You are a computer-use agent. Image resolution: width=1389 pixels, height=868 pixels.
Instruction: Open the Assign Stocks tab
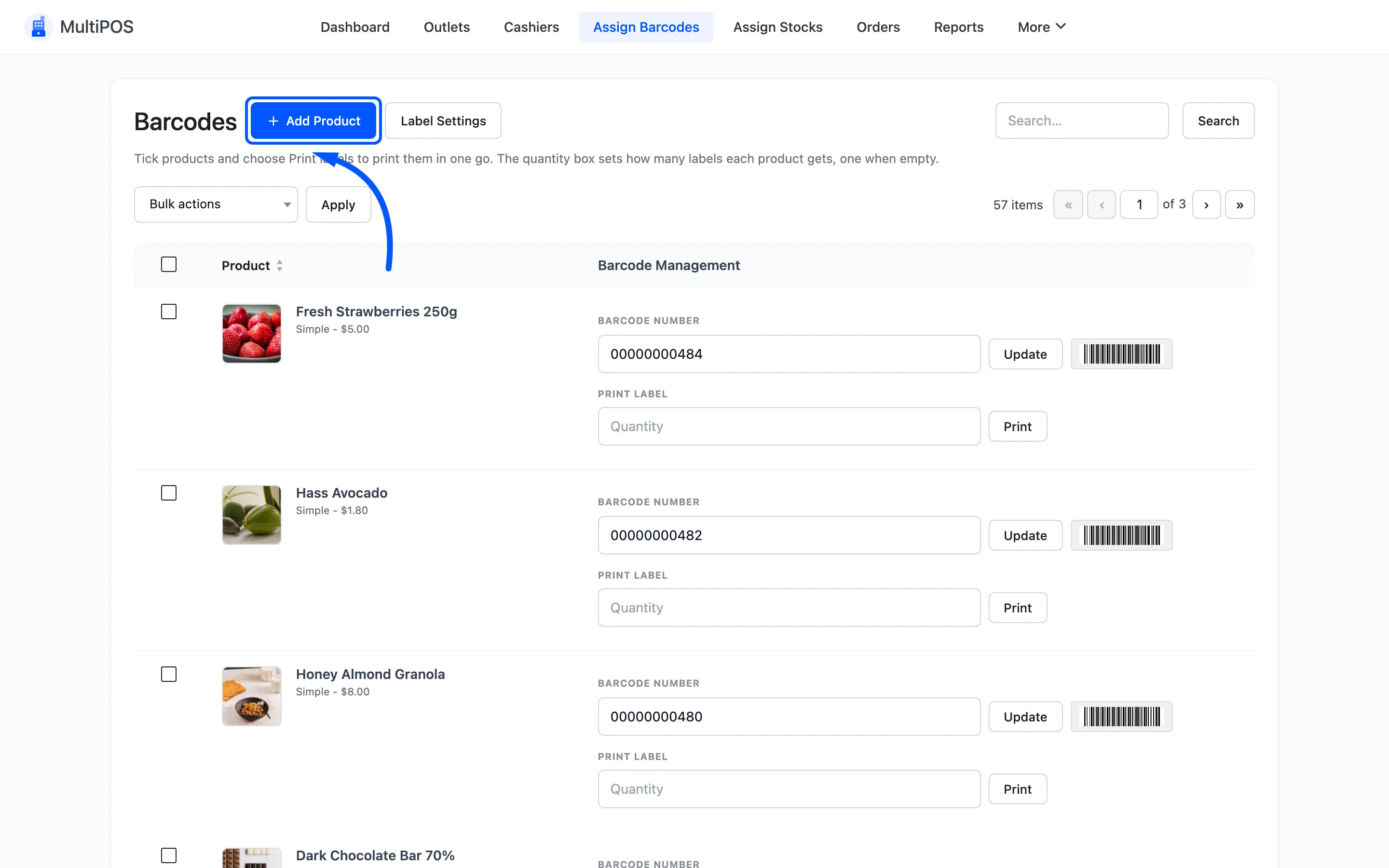coord(778,27)
